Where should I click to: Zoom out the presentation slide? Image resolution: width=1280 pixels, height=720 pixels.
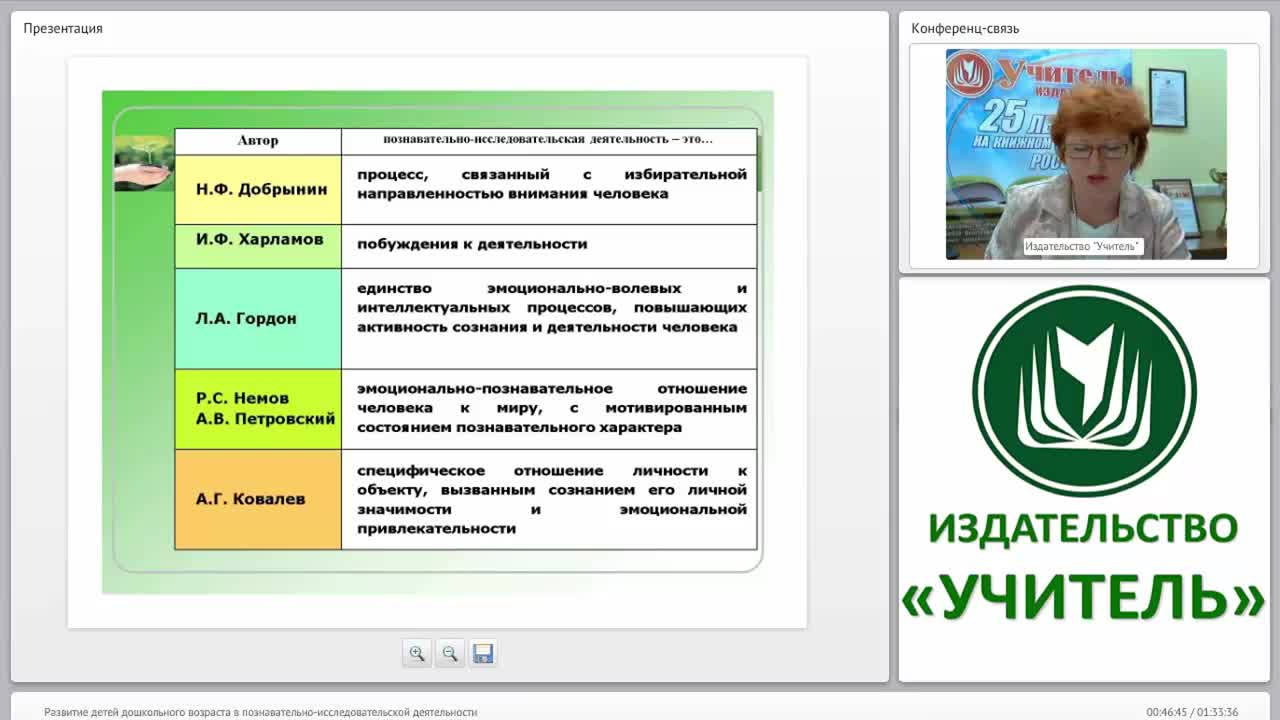click(x=450, y=653)
